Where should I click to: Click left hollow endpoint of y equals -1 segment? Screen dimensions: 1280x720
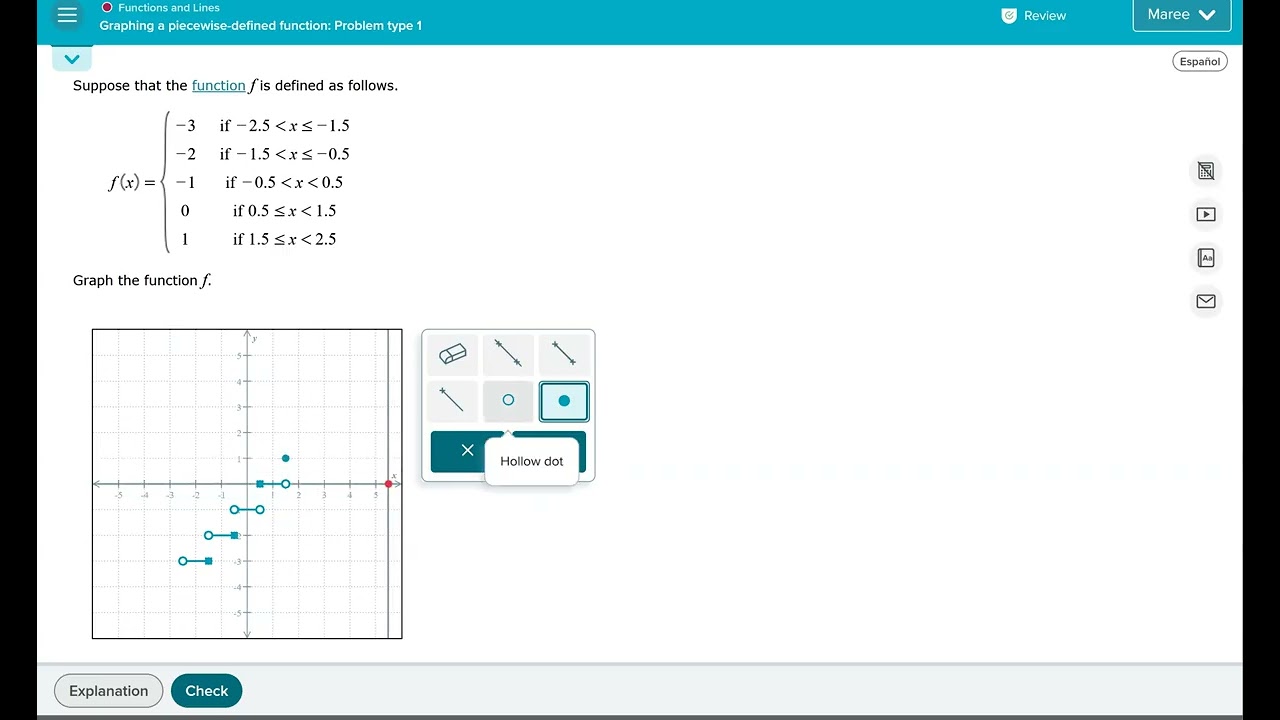pyautogui.click(x=235, y=510)
